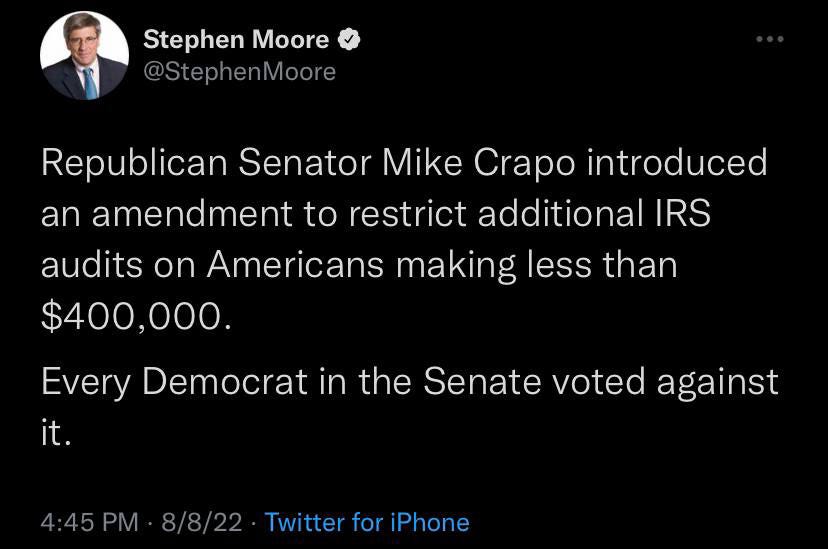Open the Stephen Moore display name

pos(236,40)
